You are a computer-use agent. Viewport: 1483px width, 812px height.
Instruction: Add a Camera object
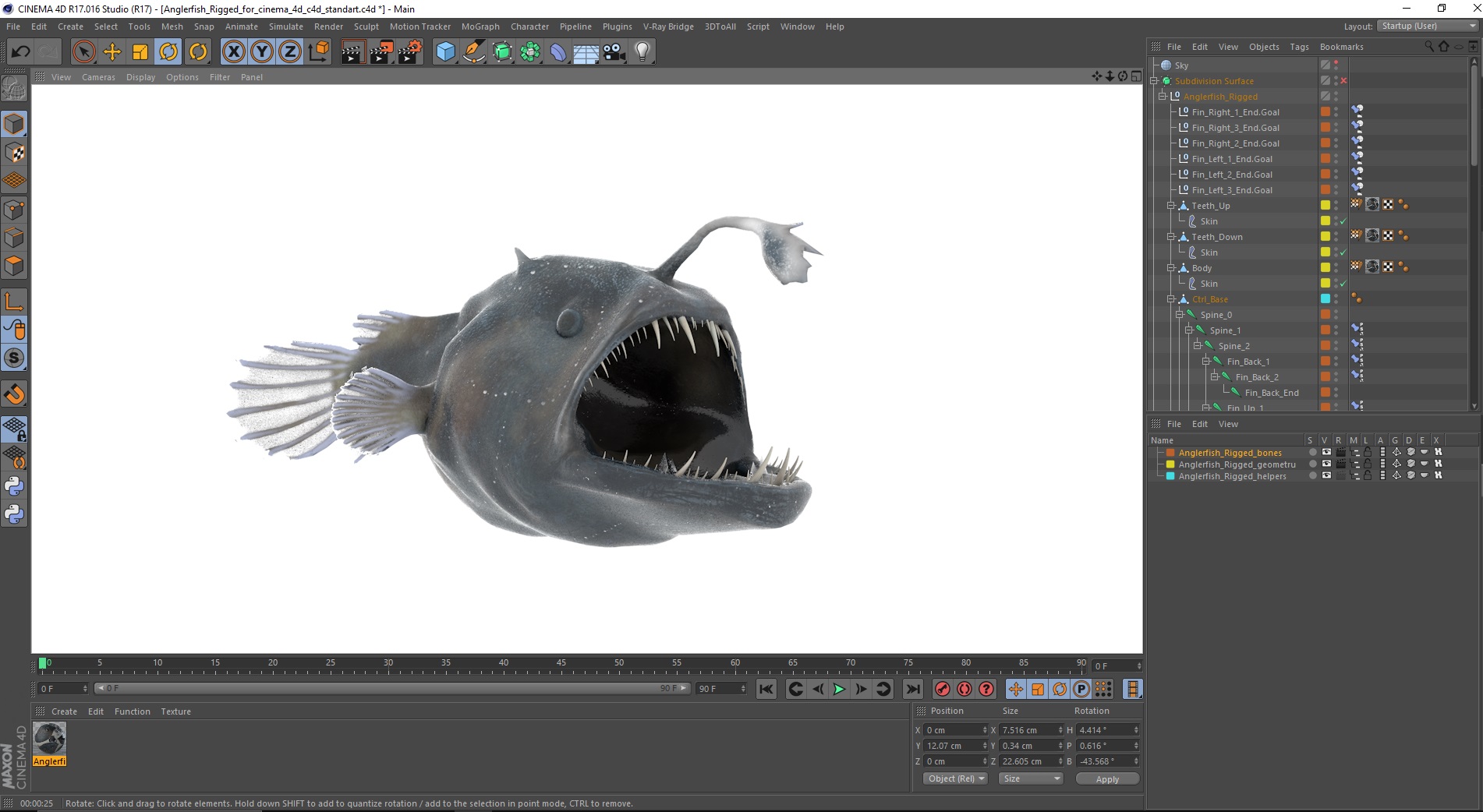pyautogui.click(x=614, y=52)
